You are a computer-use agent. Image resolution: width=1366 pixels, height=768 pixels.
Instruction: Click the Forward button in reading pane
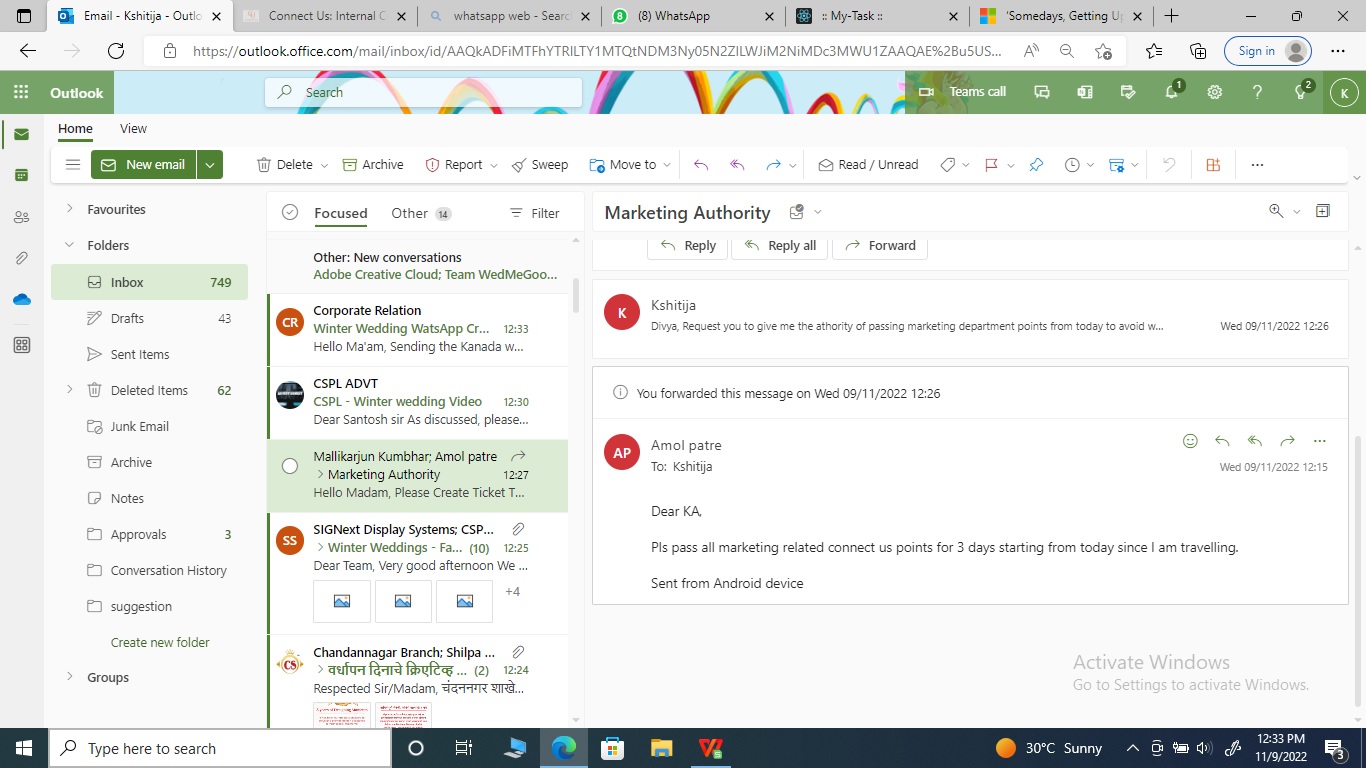point(880,246)
